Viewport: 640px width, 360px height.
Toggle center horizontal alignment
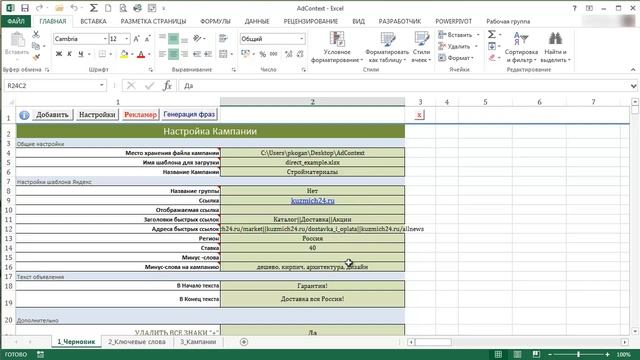click(x=173, y=54)
